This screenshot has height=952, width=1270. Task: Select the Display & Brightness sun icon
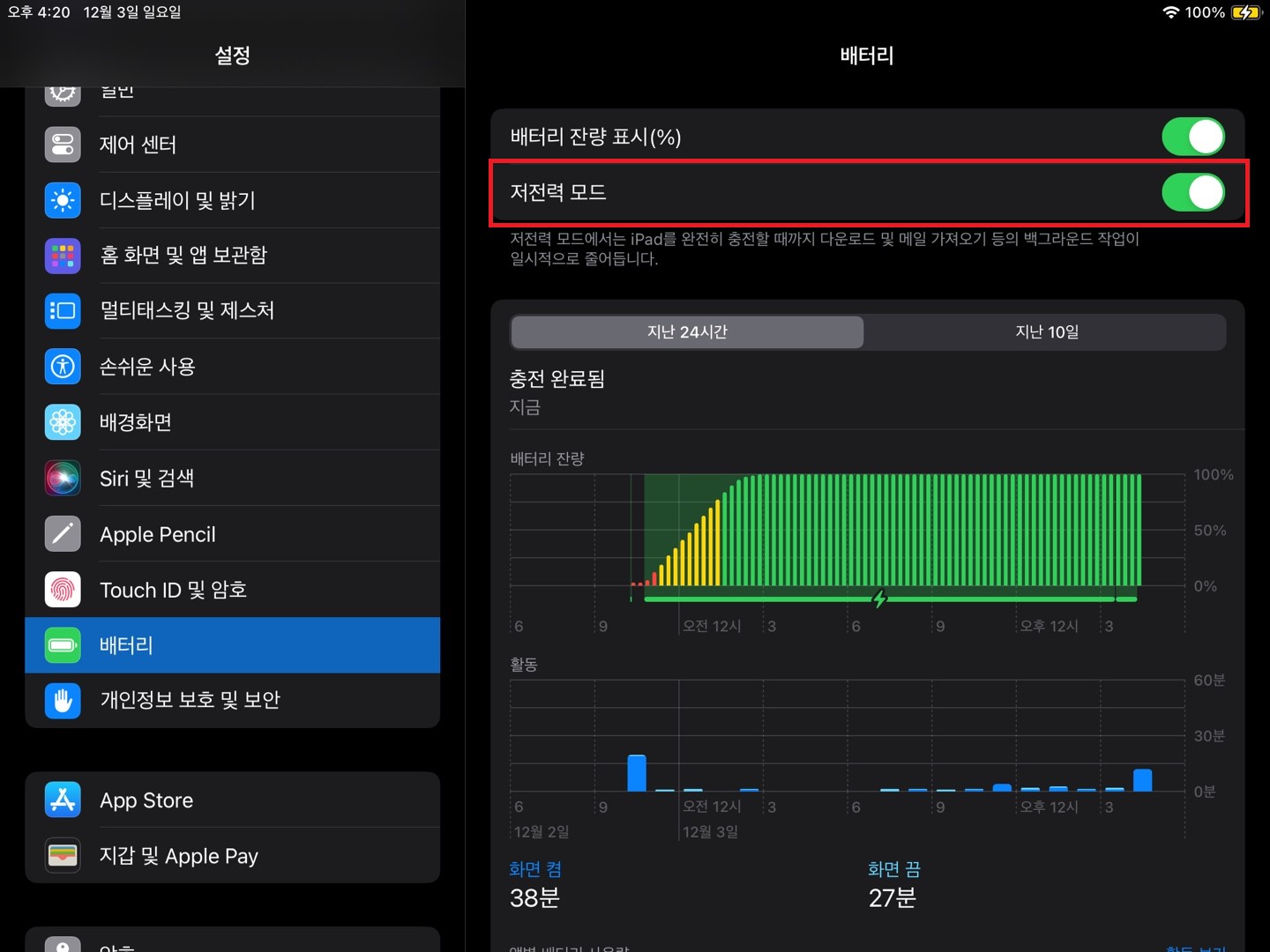pos(62,200)
